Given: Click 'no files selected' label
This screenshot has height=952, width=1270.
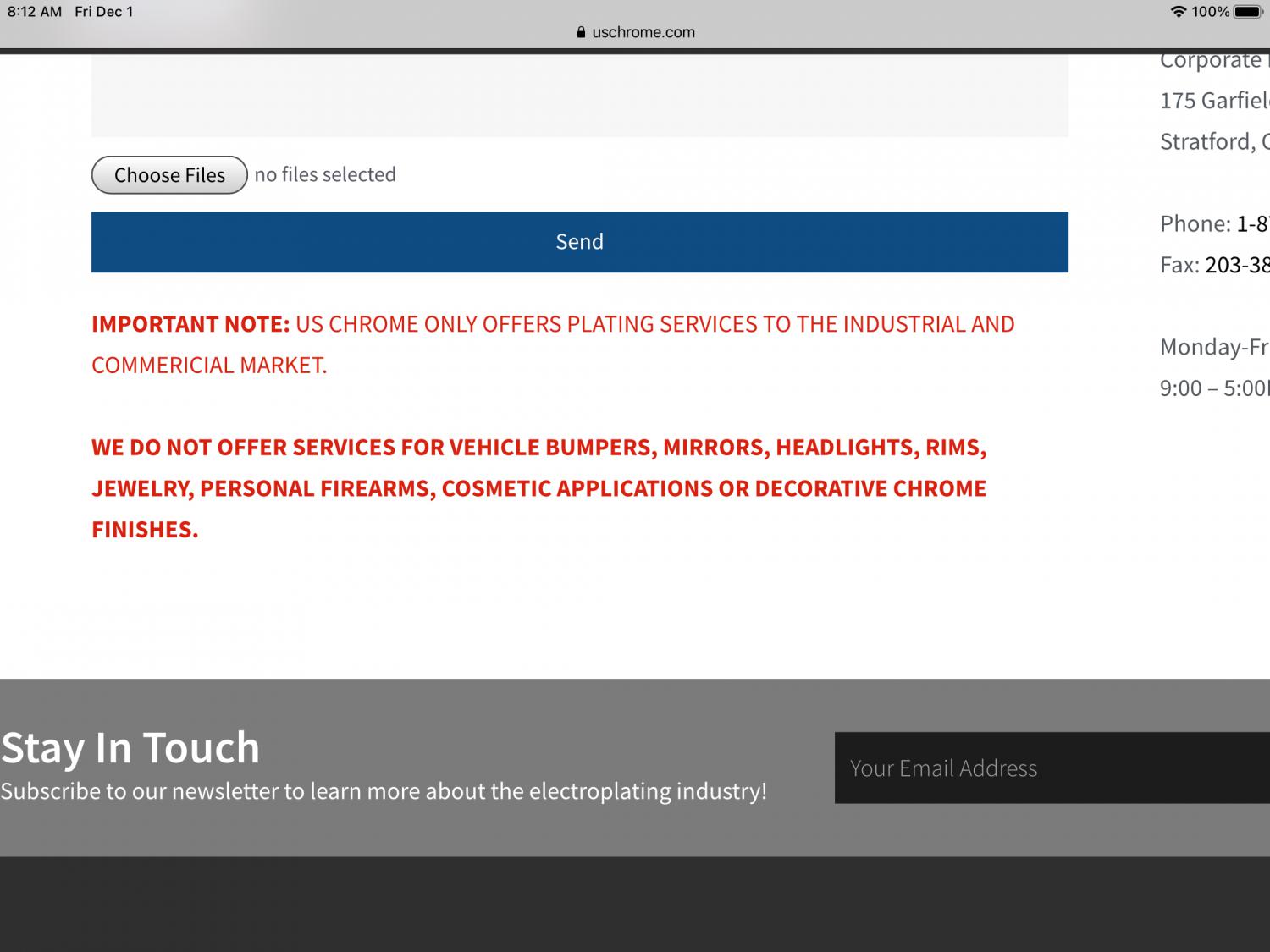Looking at the screenshot, I should (325, 174).
